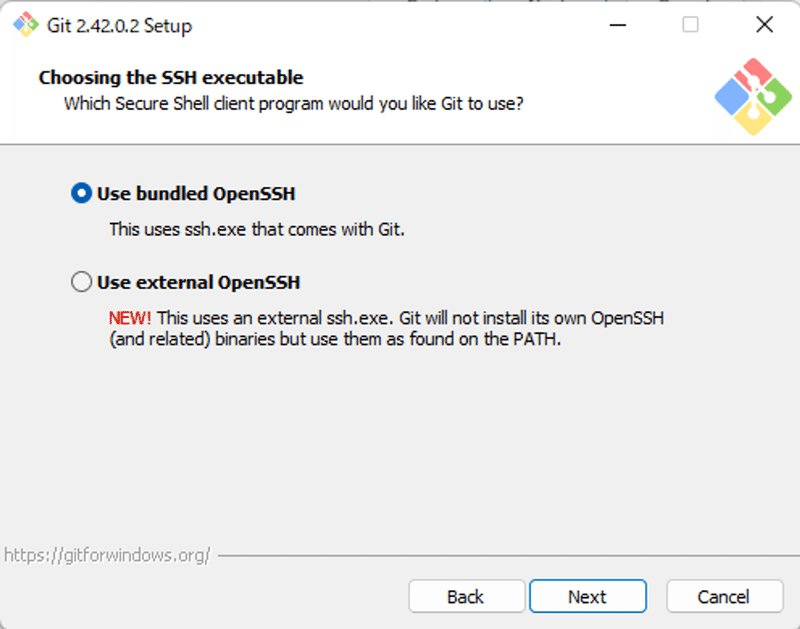Select the bundled OpenSSH radio circle
800x629 pixels.
(82, 194)
